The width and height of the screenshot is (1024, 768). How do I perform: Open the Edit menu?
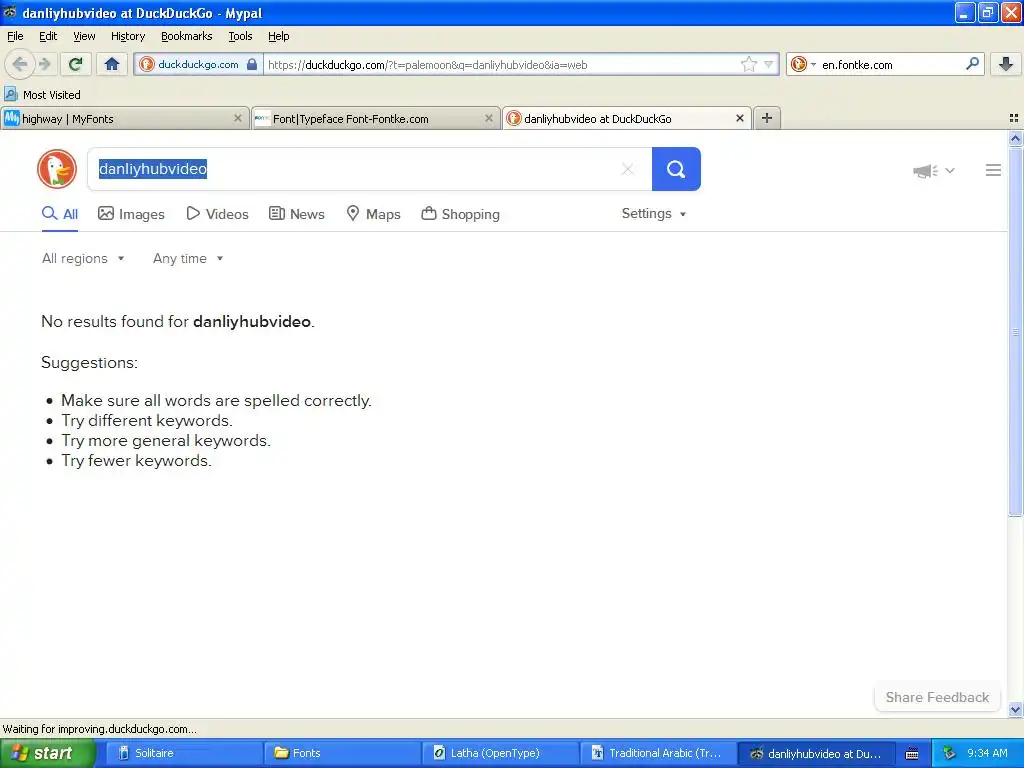[48, 36]
